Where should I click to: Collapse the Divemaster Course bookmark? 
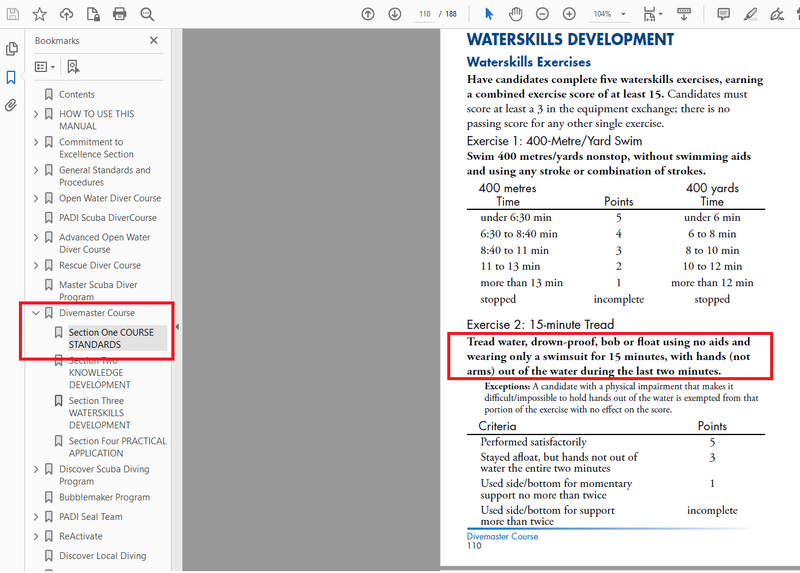[x=36, y=313]
